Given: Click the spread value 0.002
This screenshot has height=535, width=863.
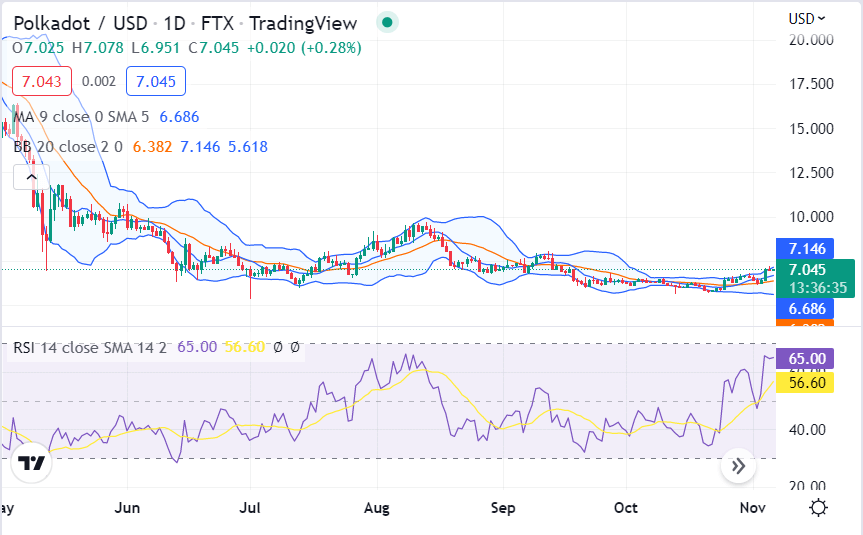Looking at the screenshot, I should (x=99, y=81).
